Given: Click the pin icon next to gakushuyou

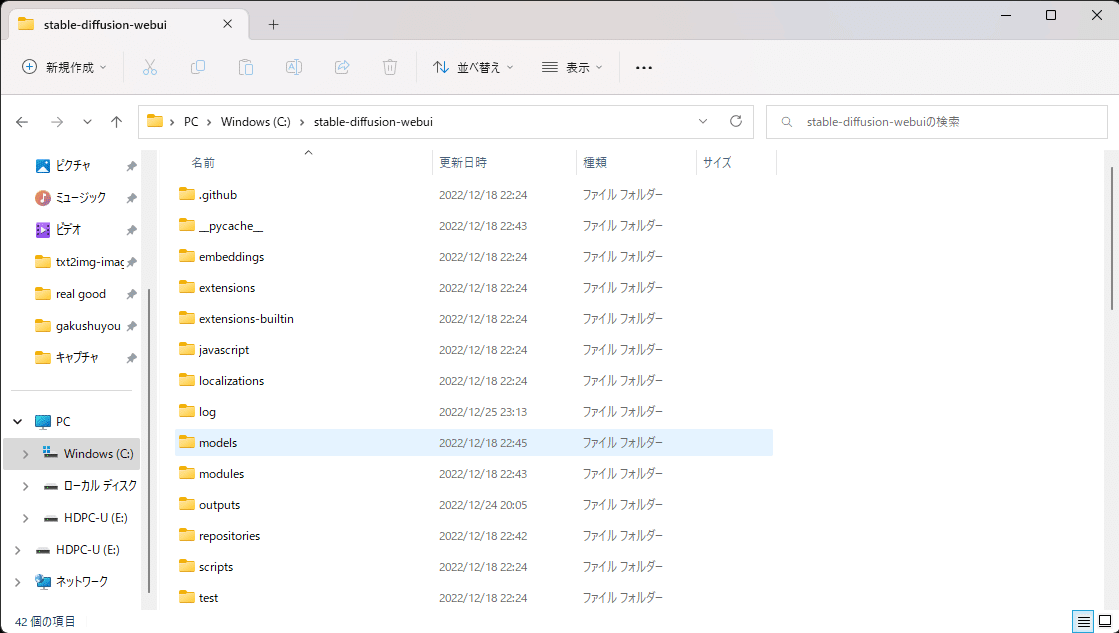Looking at the screenshot, I should coord(131,326).
